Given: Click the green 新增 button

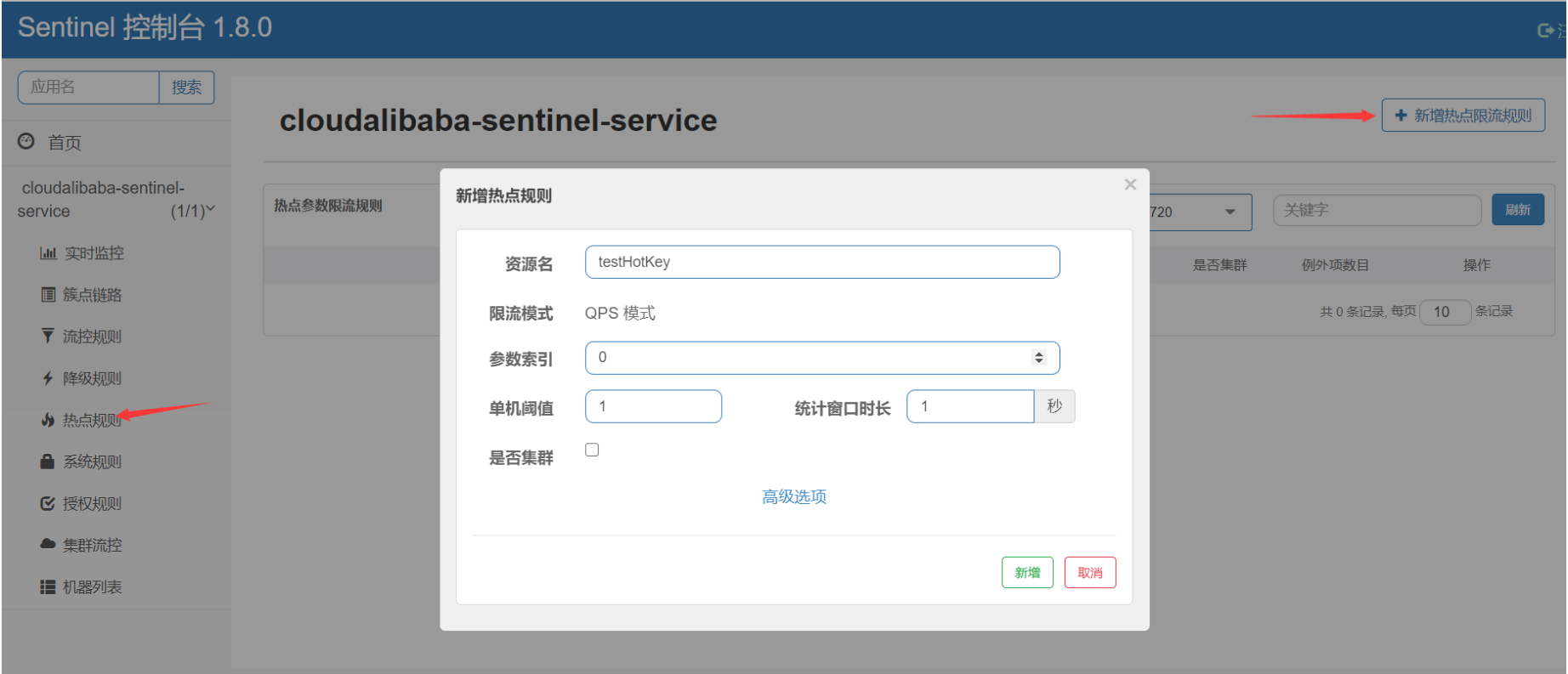Looking at the screenshot, I should coord(1027,573).
